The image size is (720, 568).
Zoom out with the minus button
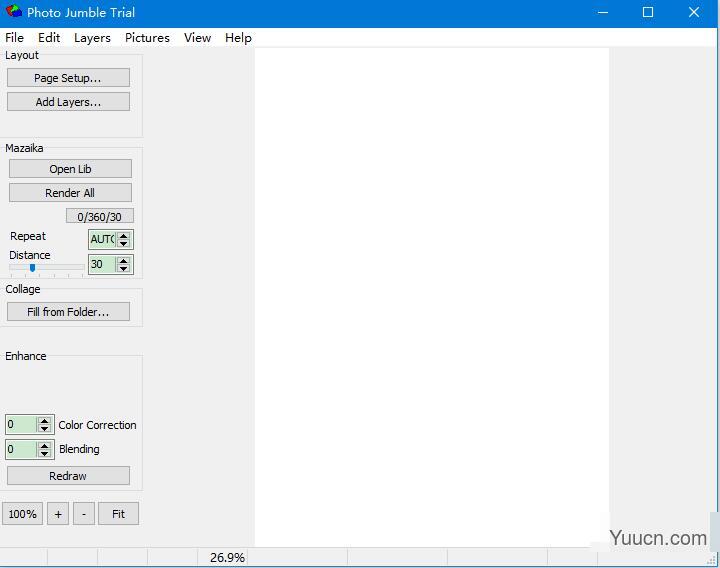click(x=84, y=513)
